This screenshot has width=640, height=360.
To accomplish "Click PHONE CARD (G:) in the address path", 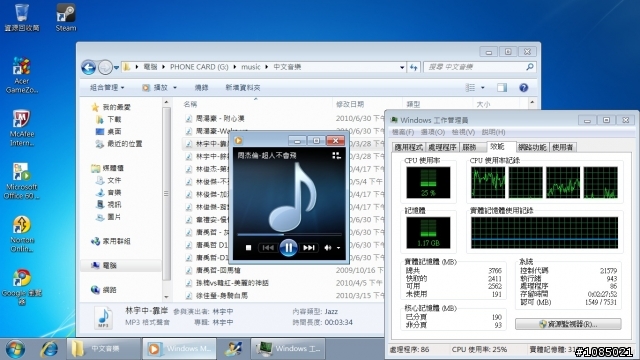I will pyautogui.click(x=199, y=67).
